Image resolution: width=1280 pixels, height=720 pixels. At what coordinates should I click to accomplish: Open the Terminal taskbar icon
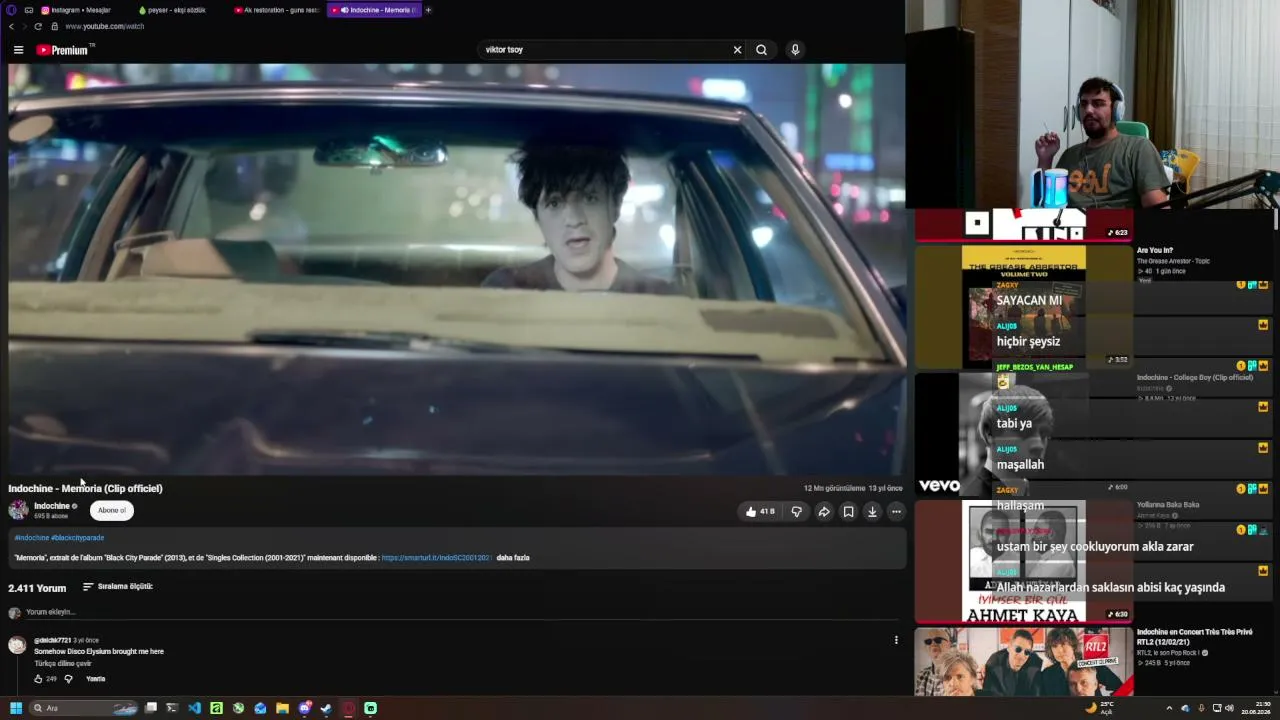pos(172,708)
